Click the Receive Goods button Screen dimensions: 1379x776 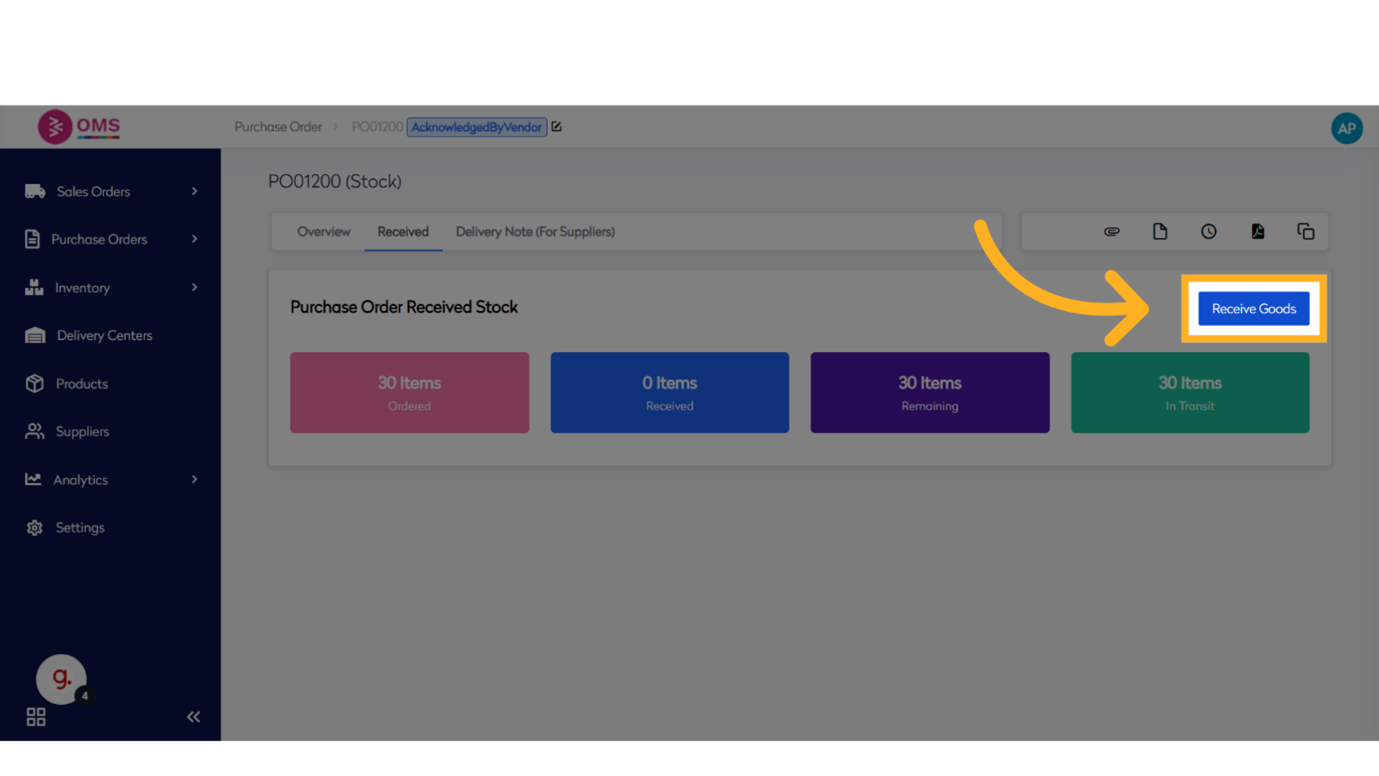tap(1253, 309)
